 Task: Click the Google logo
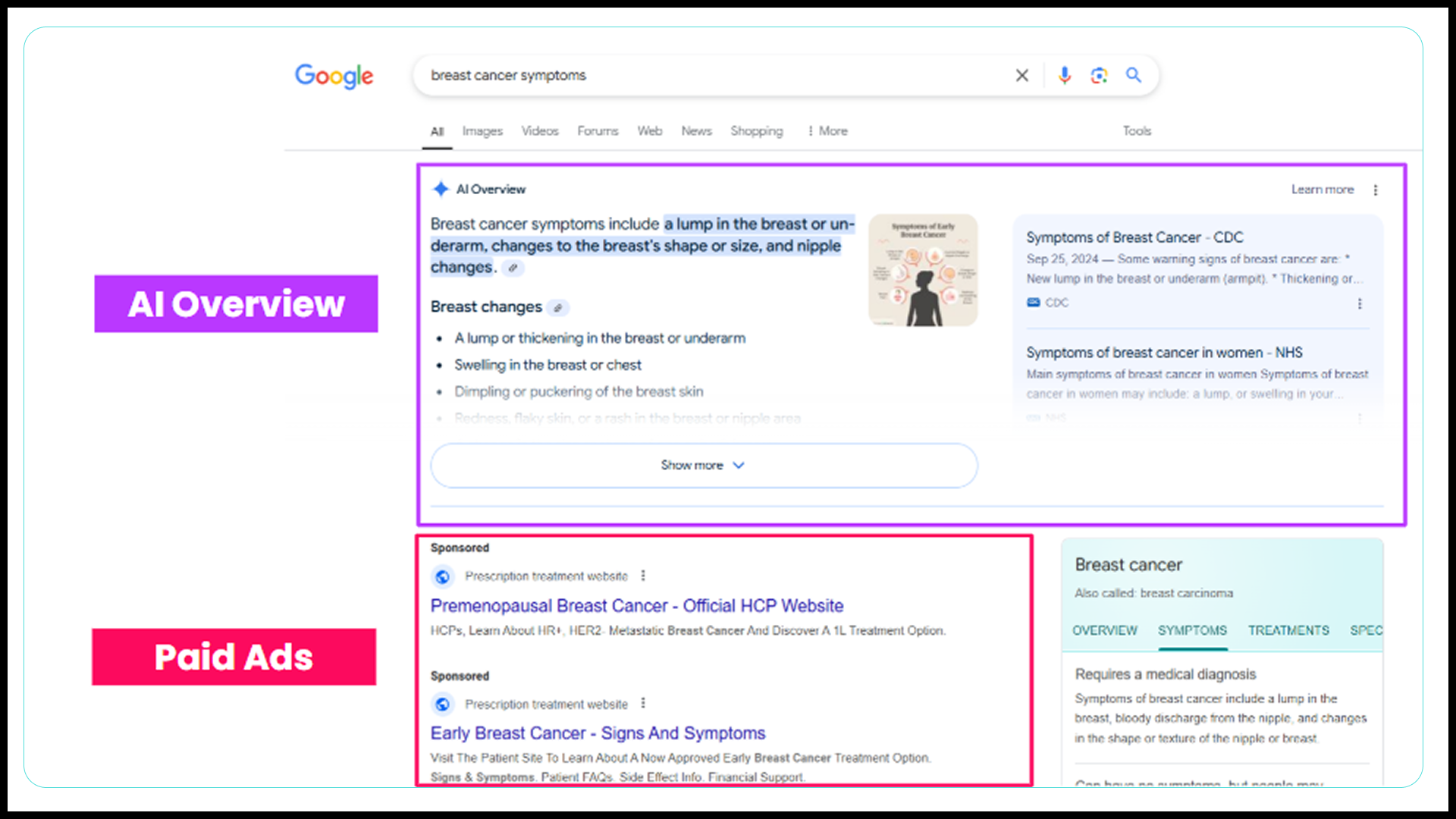click(334, 75)
